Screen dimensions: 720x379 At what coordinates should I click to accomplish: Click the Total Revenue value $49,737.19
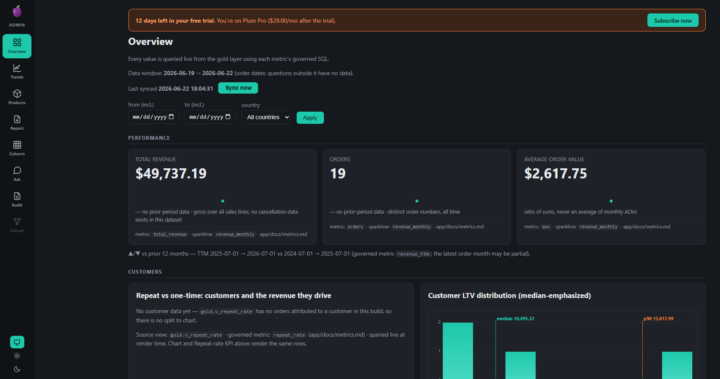coord(171,174)
